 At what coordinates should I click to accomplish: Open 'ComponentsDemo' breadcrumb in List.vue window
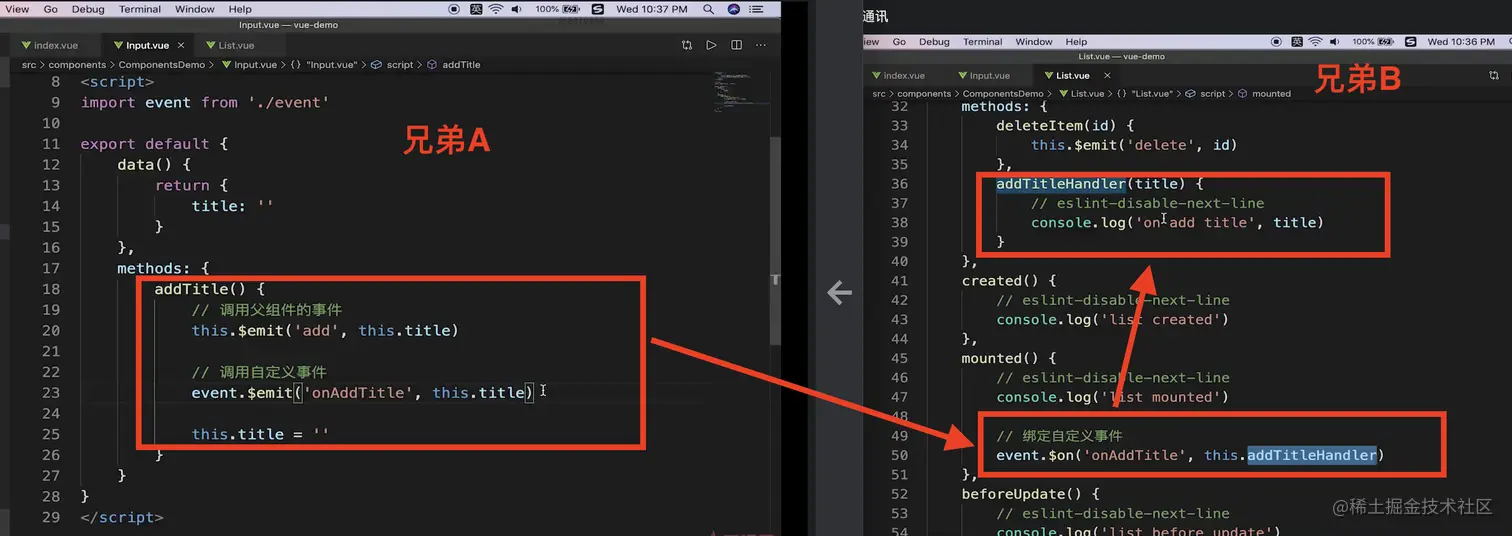(x=1003, y=93)
